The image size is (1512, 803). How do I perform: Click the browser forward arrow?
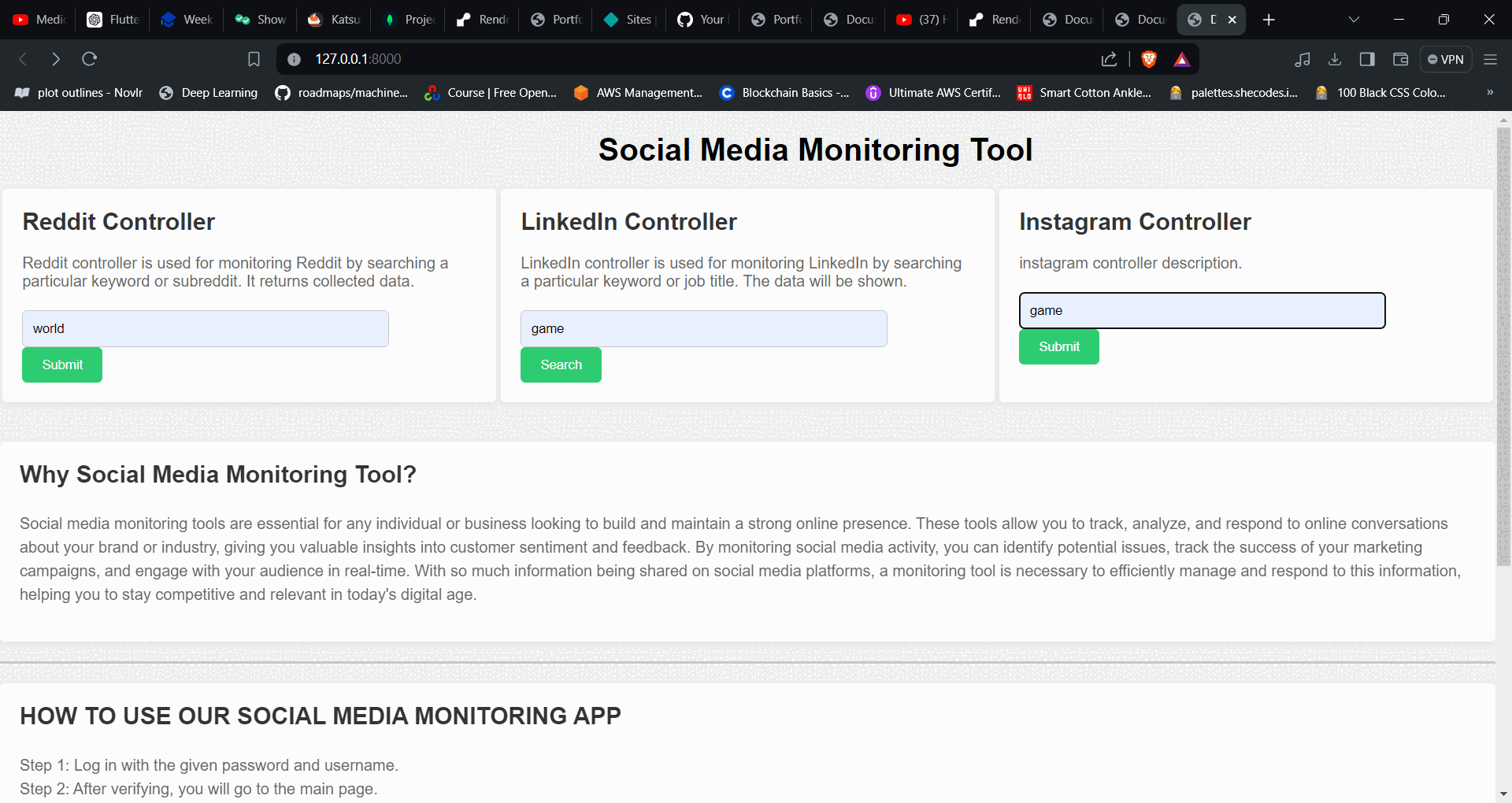56,59
